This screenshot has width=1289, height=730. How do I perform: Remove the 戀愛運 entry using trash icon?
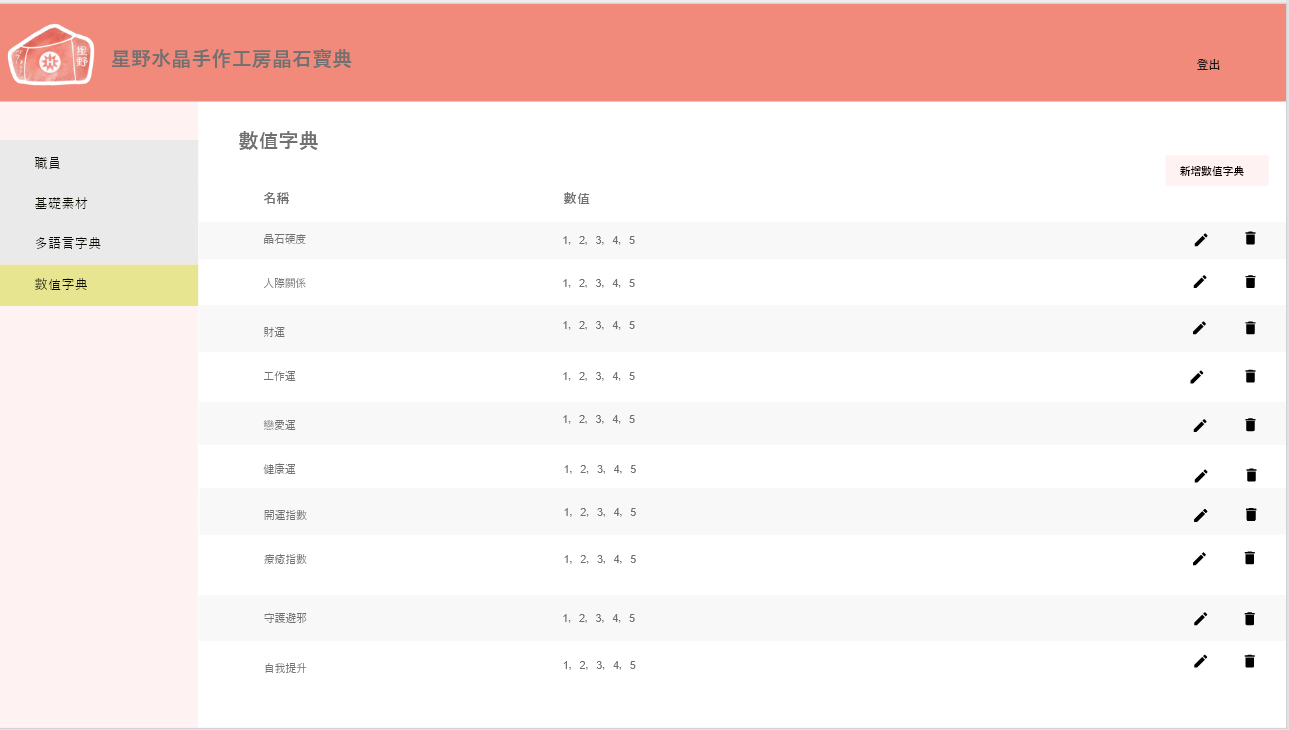pyautogui.click(x=1250, y=425)
